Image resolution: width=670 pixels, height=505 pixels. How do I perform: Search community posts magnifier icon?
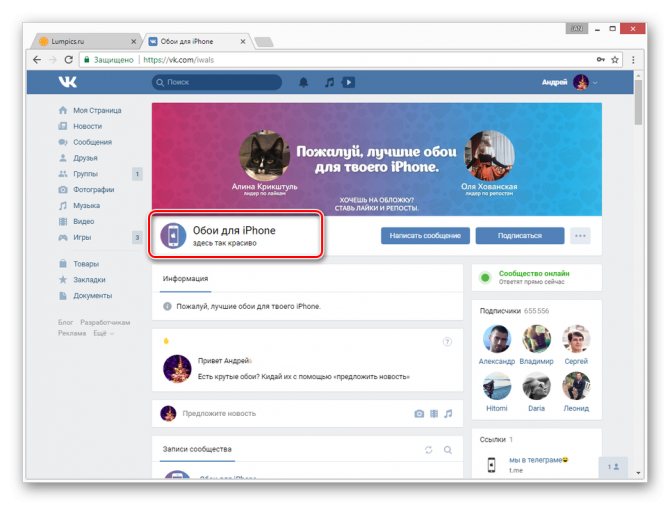point(448,449)
